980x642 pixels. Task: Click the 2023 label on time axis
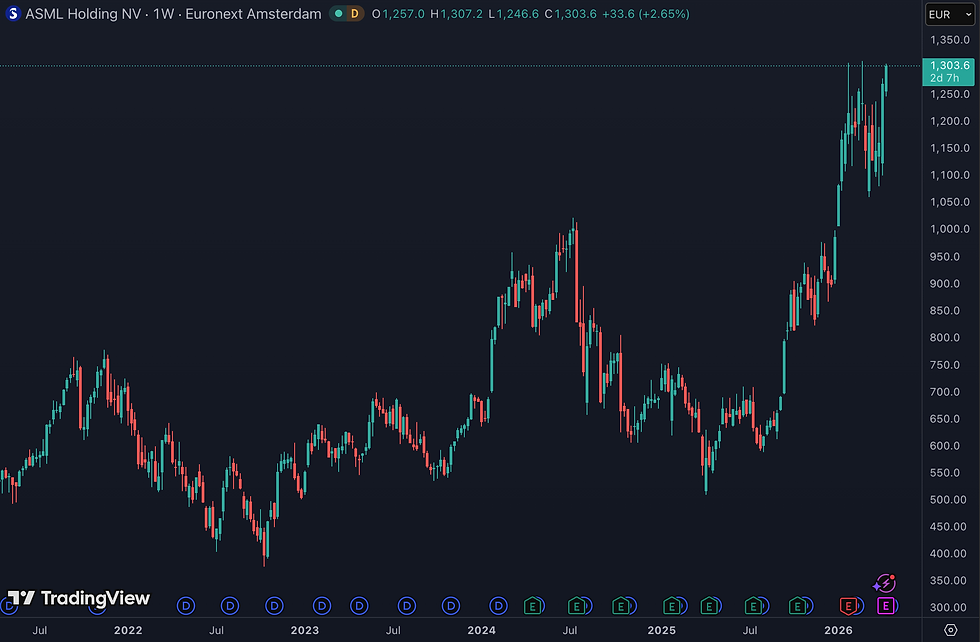(x=304, y=630)
